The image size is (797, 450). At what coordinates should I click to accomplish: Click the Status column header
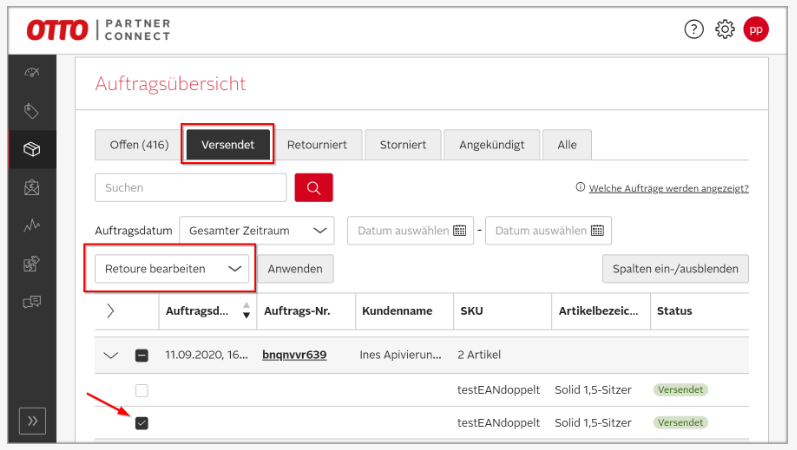tap(675, 311)
